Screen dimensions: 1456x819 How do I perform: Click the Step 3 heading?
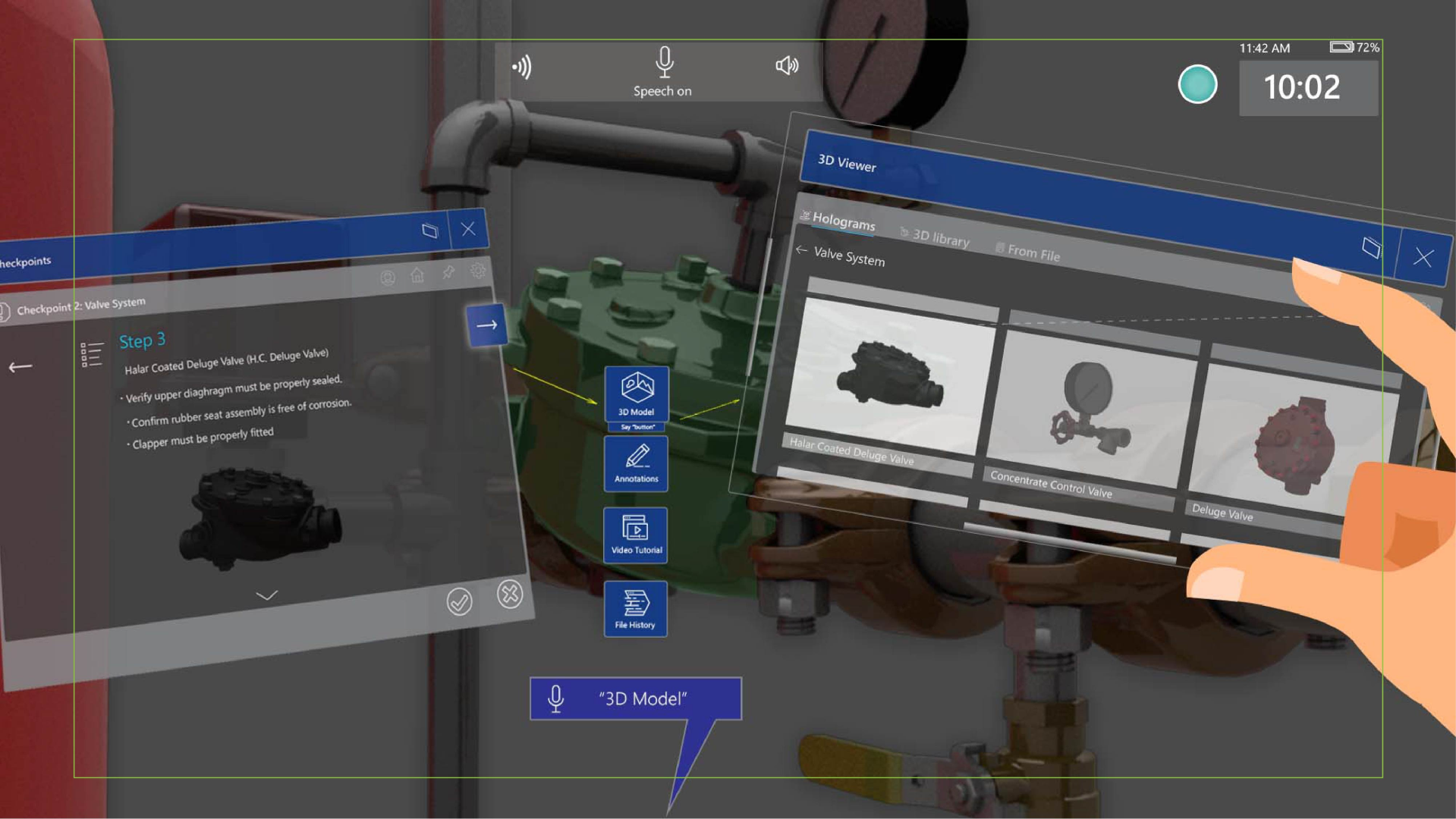coord(143,340)
